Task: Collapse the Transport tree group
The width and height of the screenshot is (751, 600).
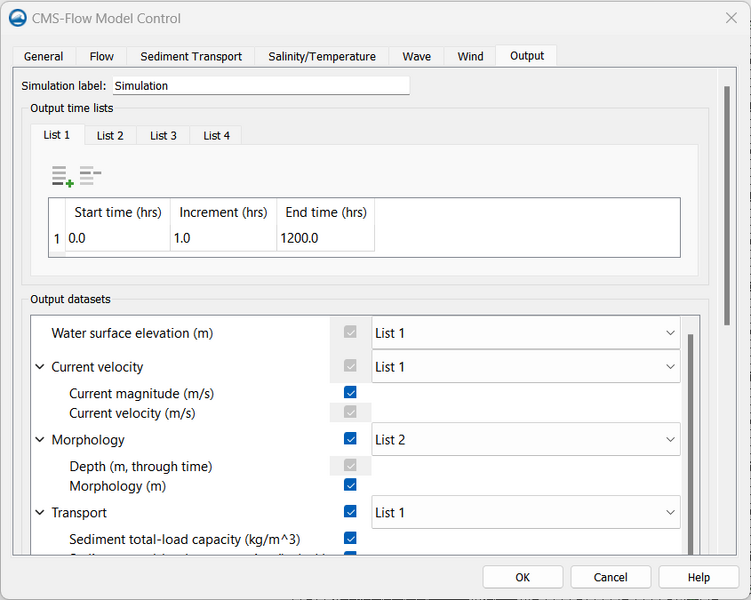Action: 40,512
